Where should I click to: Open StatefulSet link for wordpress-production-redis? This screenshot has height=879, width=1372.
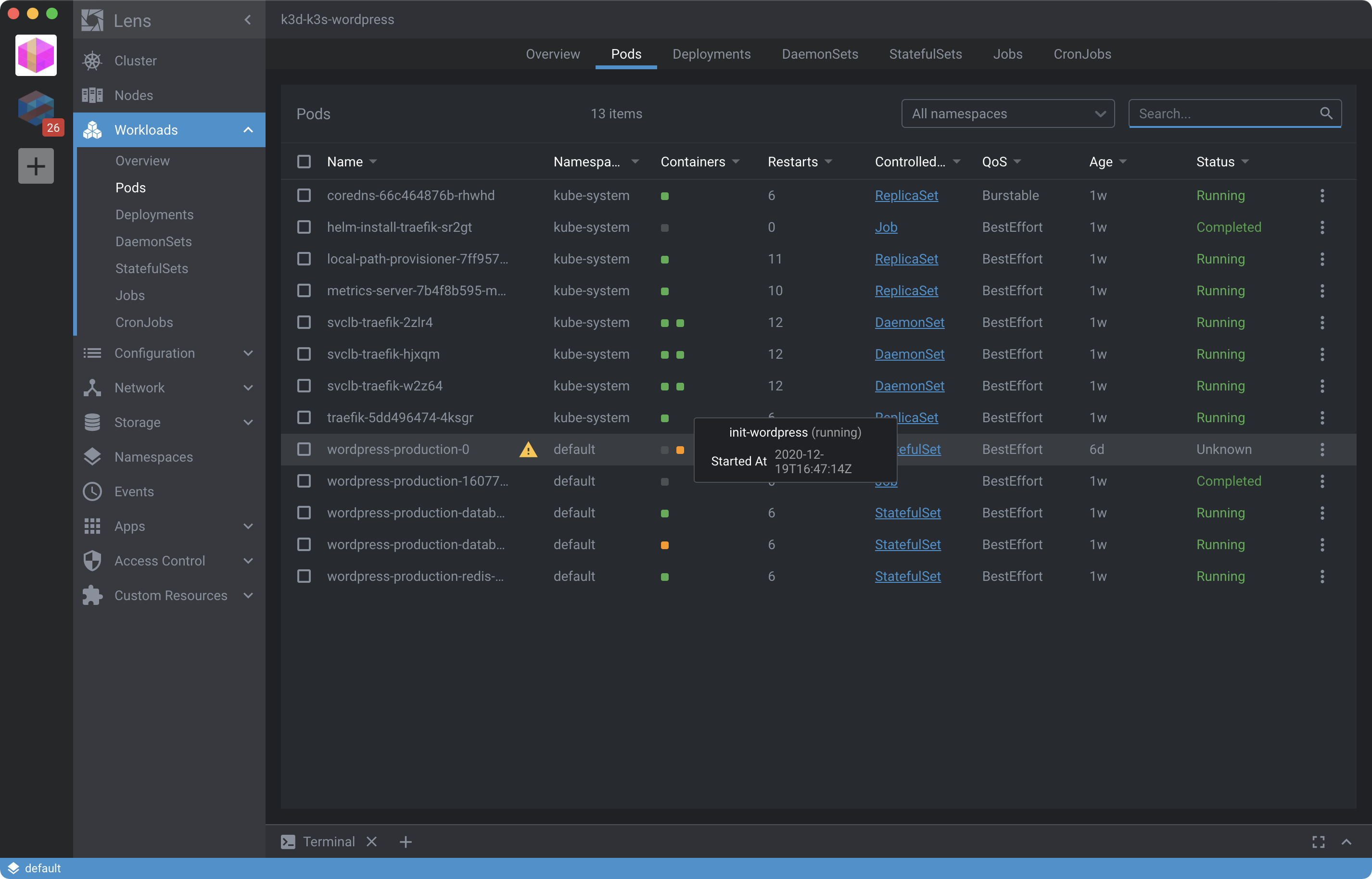tap(908, 577)
